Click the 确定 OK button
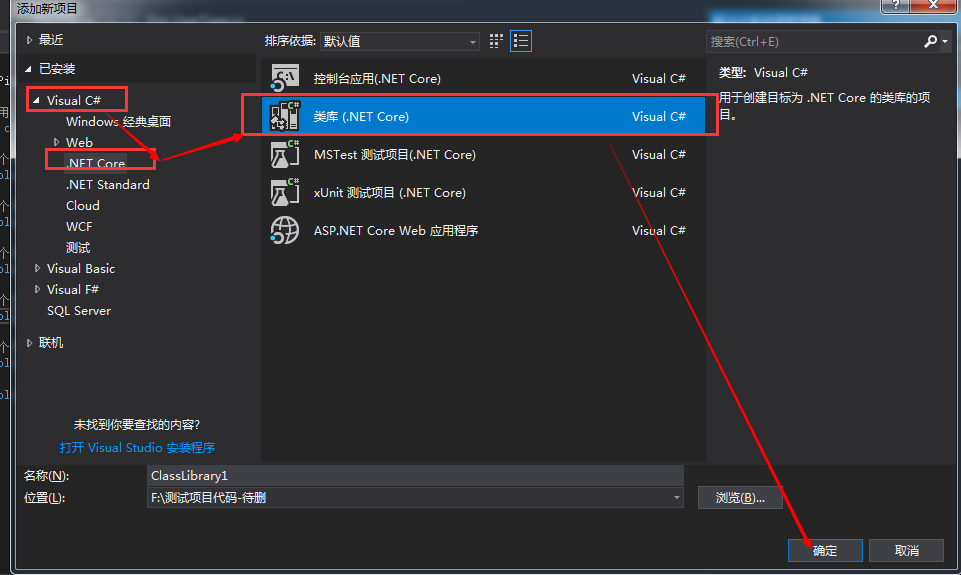This screenshot has height=575, width=961. pos(825,550)
